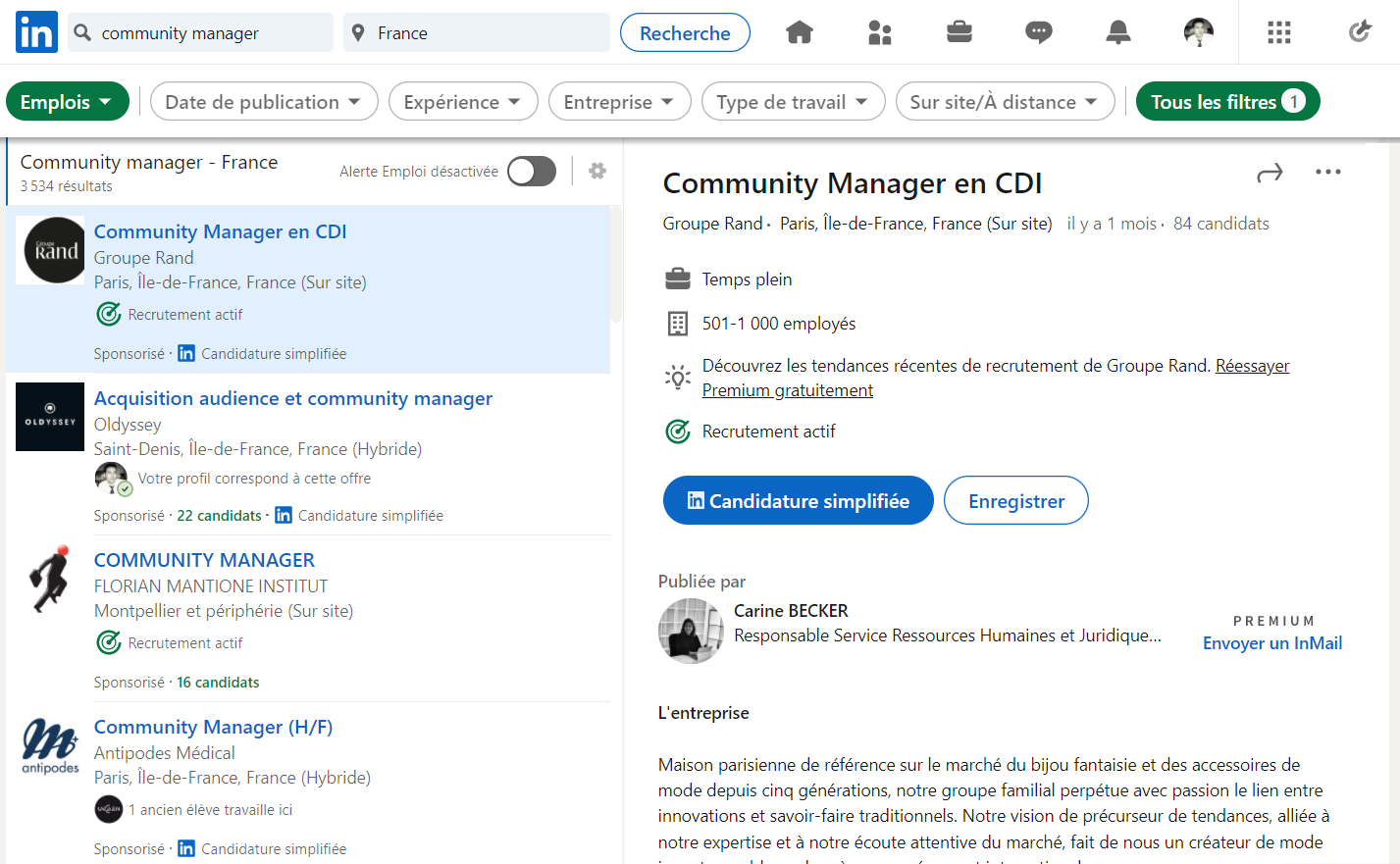Screen dimensions: 1400x864
Task: Click Groupe Rand company name in details
Action: click(712, 224)
